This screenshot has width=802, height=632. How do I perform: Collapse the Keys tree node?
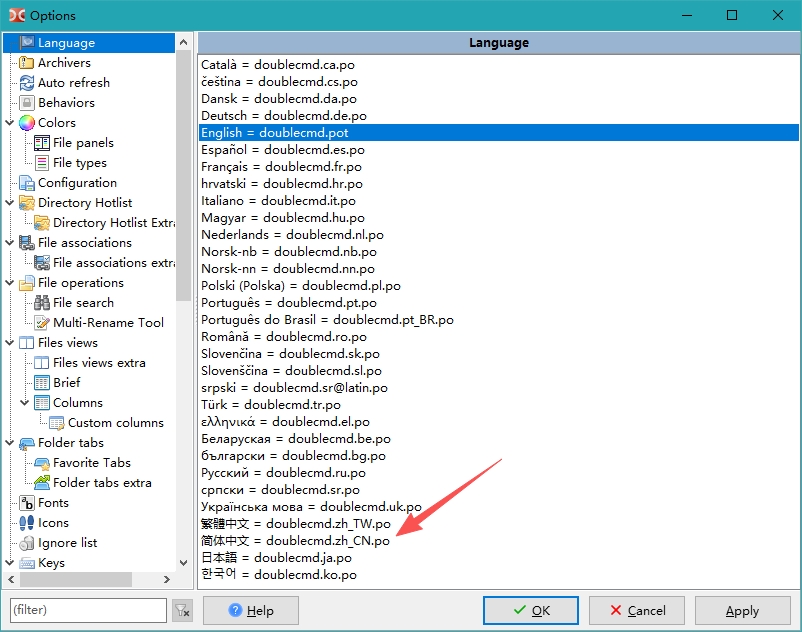[10, 563]
